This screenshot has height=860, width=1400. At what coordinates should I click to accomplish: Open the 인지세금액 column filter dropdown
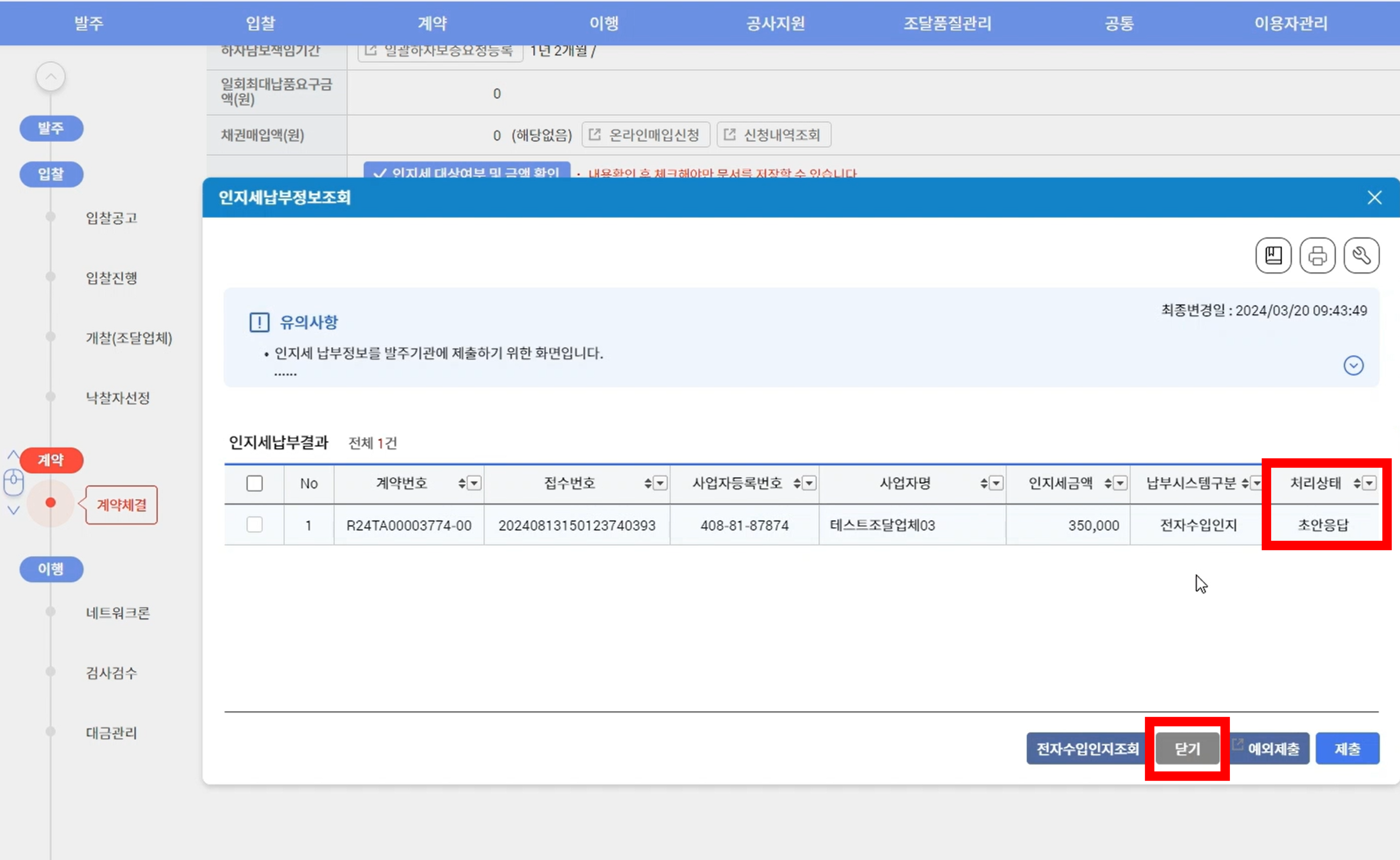1120,483
